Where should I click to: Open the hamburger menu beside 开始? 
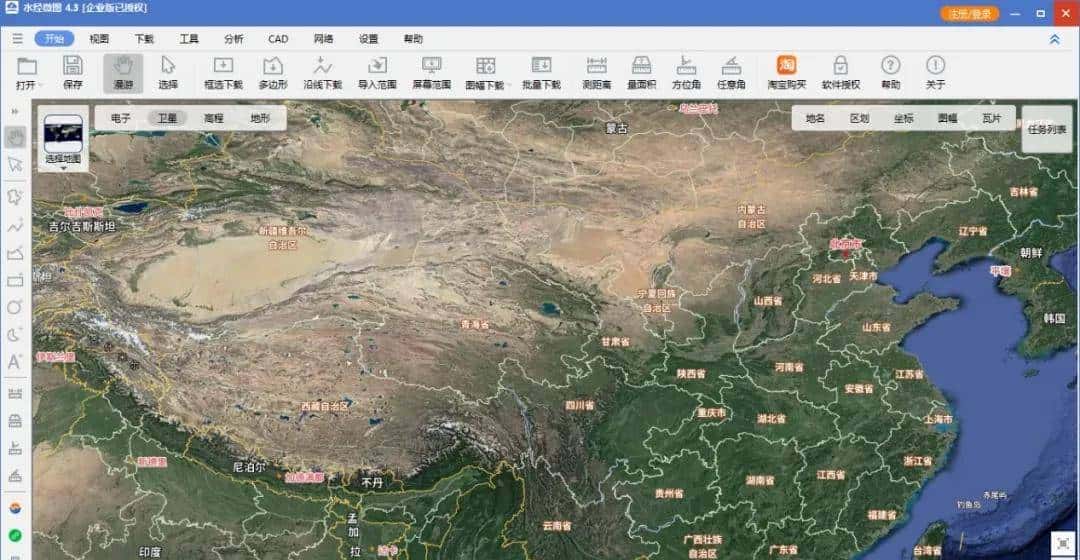point(17,39)
